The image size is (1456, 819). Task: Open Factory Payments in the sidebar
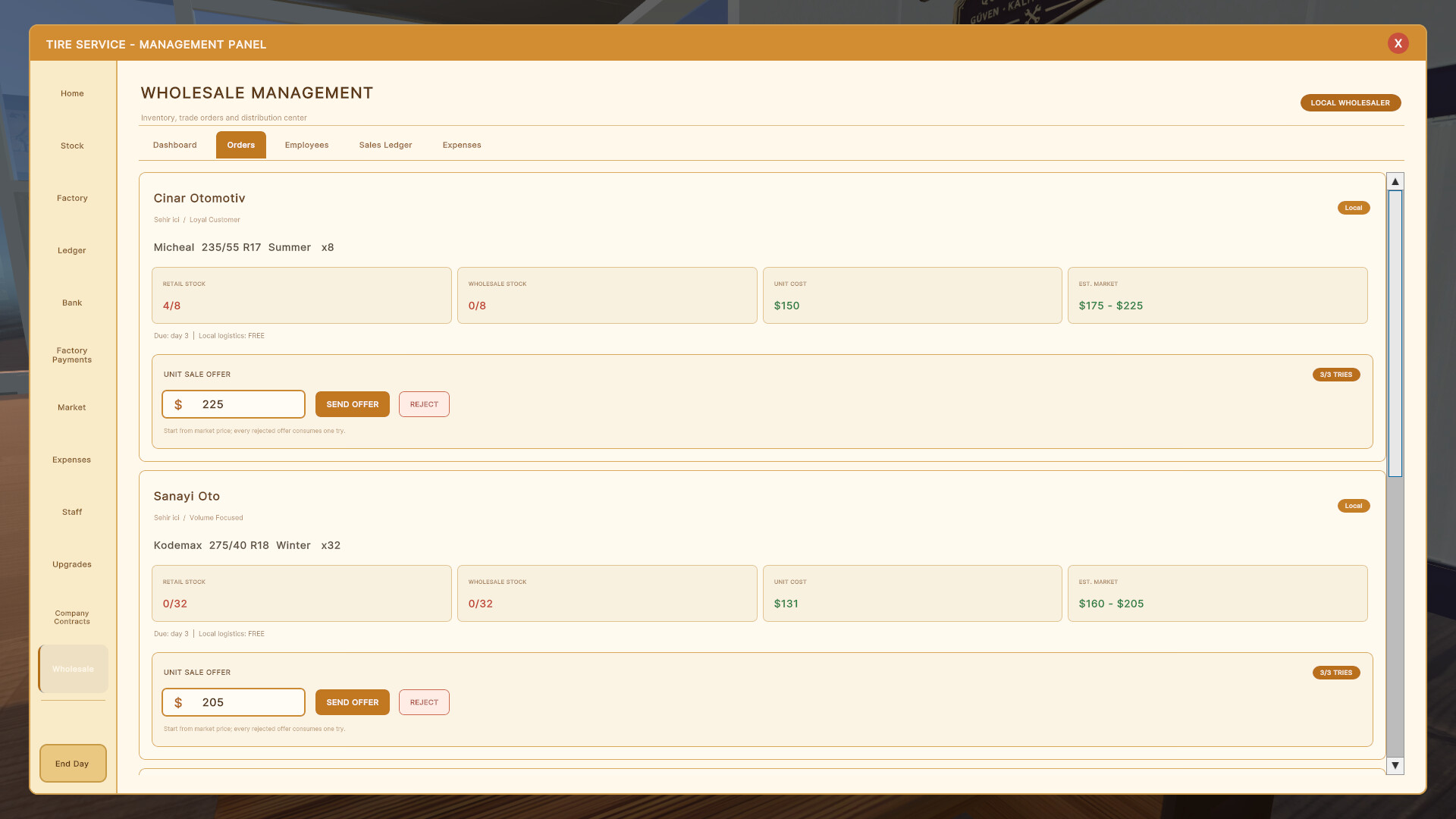pyautogui.click(x=72, y=355)
